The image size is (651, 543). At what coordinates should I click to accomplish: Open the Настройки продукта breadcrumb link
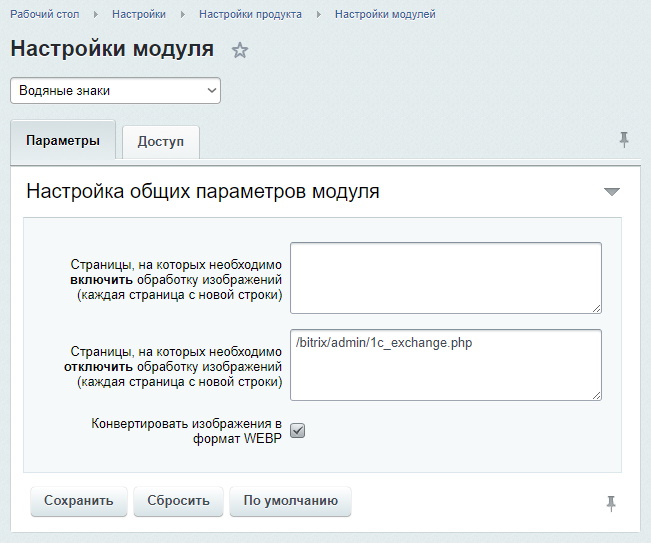(x=252, y=15)
